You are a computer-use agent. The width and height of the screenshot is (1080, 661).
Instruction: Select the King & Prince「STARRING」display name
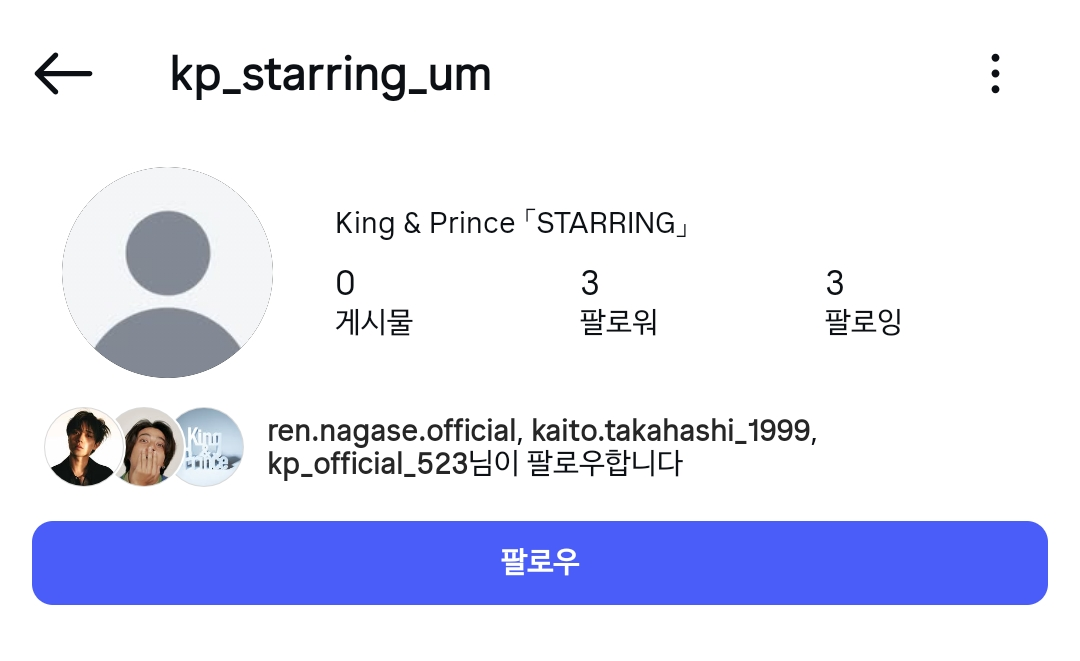513,223
